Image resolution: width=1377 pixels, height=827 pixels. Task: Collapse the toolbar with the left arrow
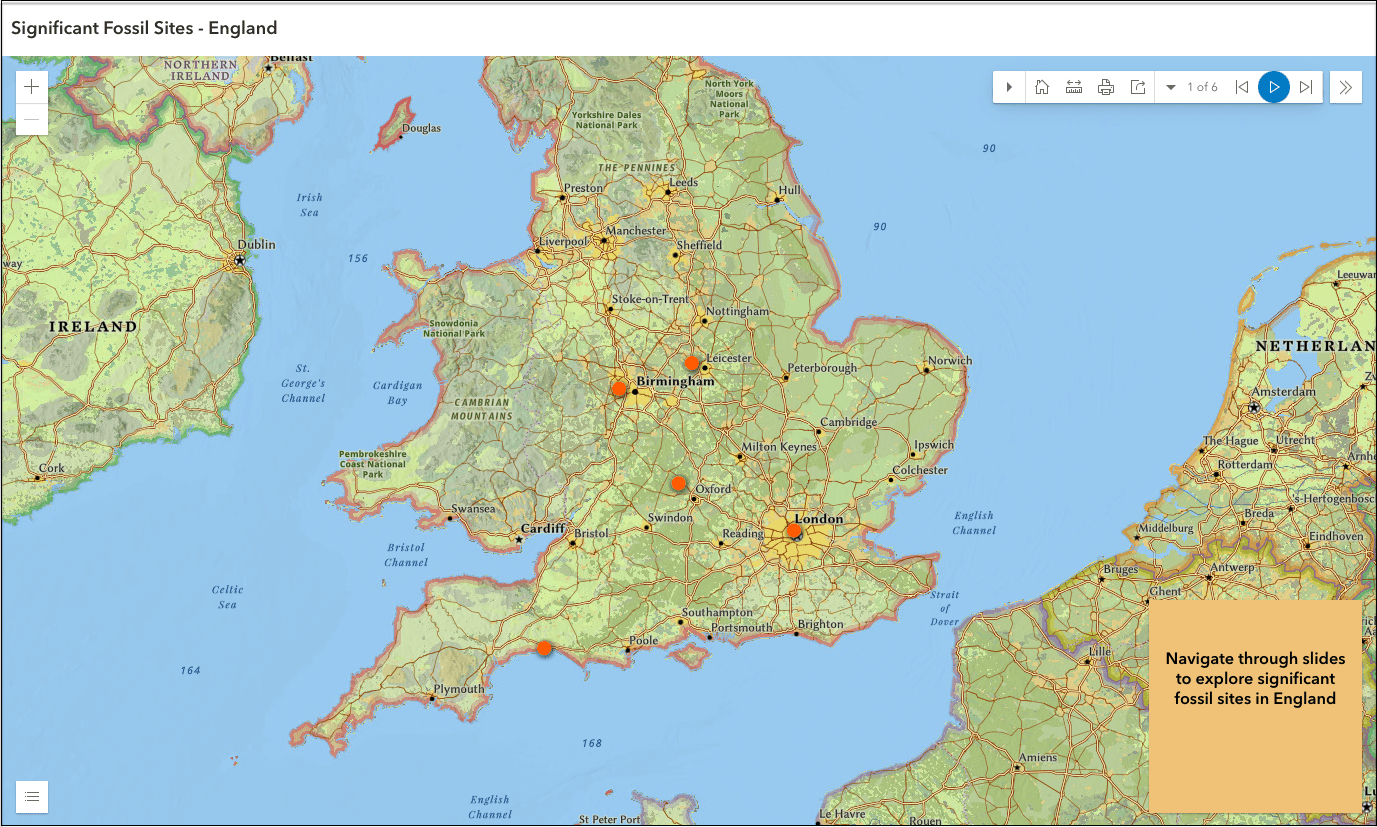click(x=1008, y=87)
